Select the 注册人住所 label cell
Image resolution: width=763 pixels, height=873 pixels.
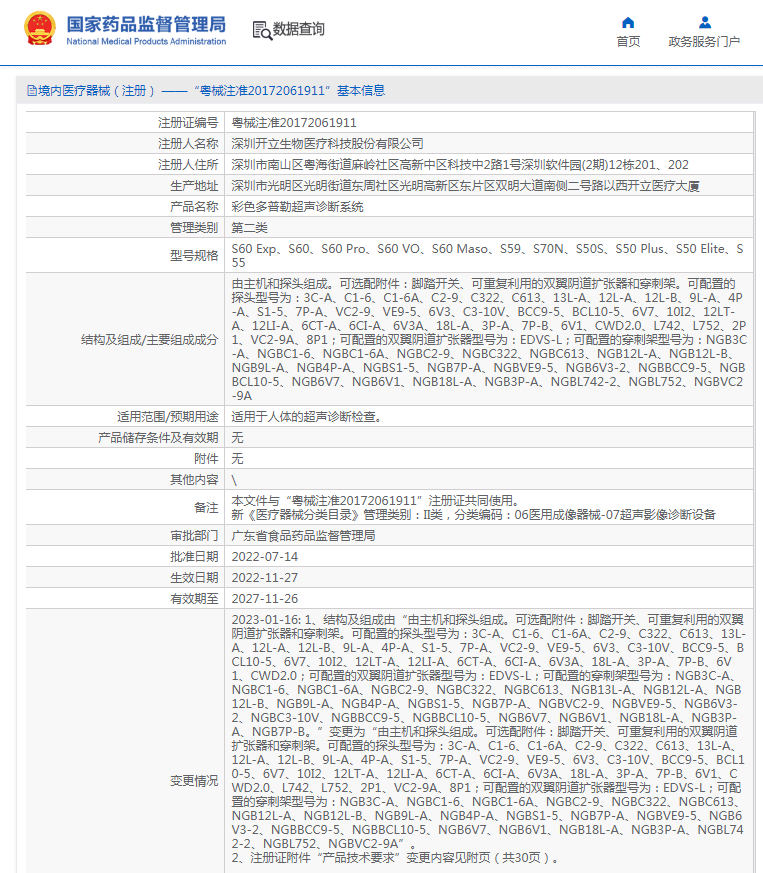pyautogui.click(x=125, y=165)
